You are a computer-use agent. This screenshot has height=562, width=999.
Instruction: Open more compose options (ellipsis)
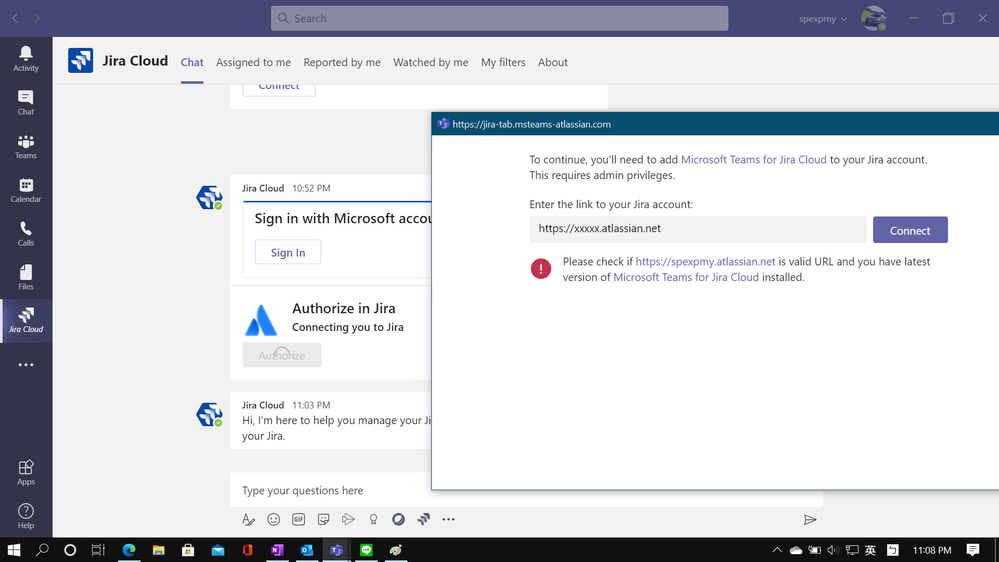tap(449, 519)
